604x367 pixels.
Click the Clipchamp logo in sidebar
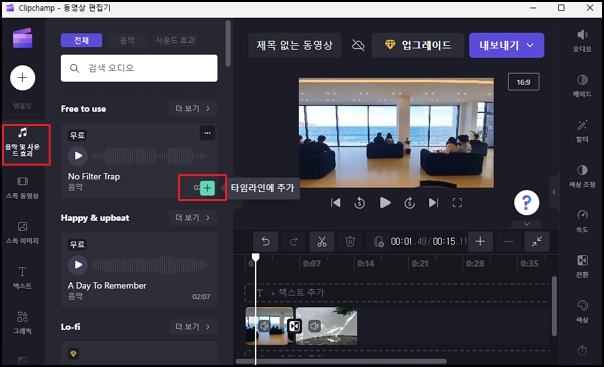click(22, 38)
